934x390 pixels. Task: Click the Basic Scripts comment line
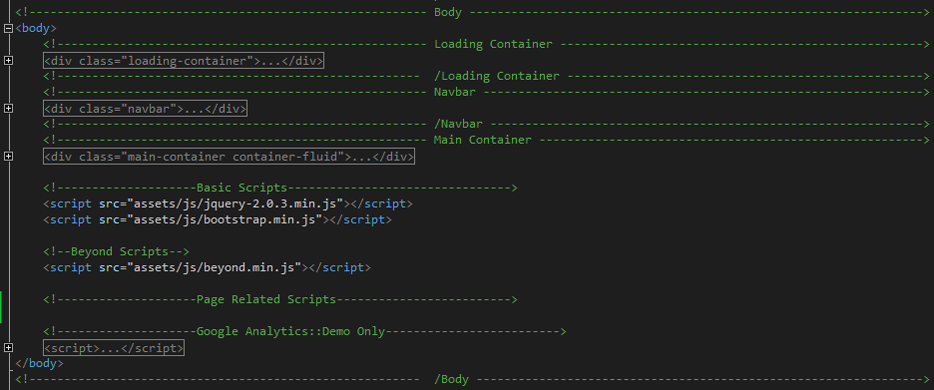(x=280, y=188)
